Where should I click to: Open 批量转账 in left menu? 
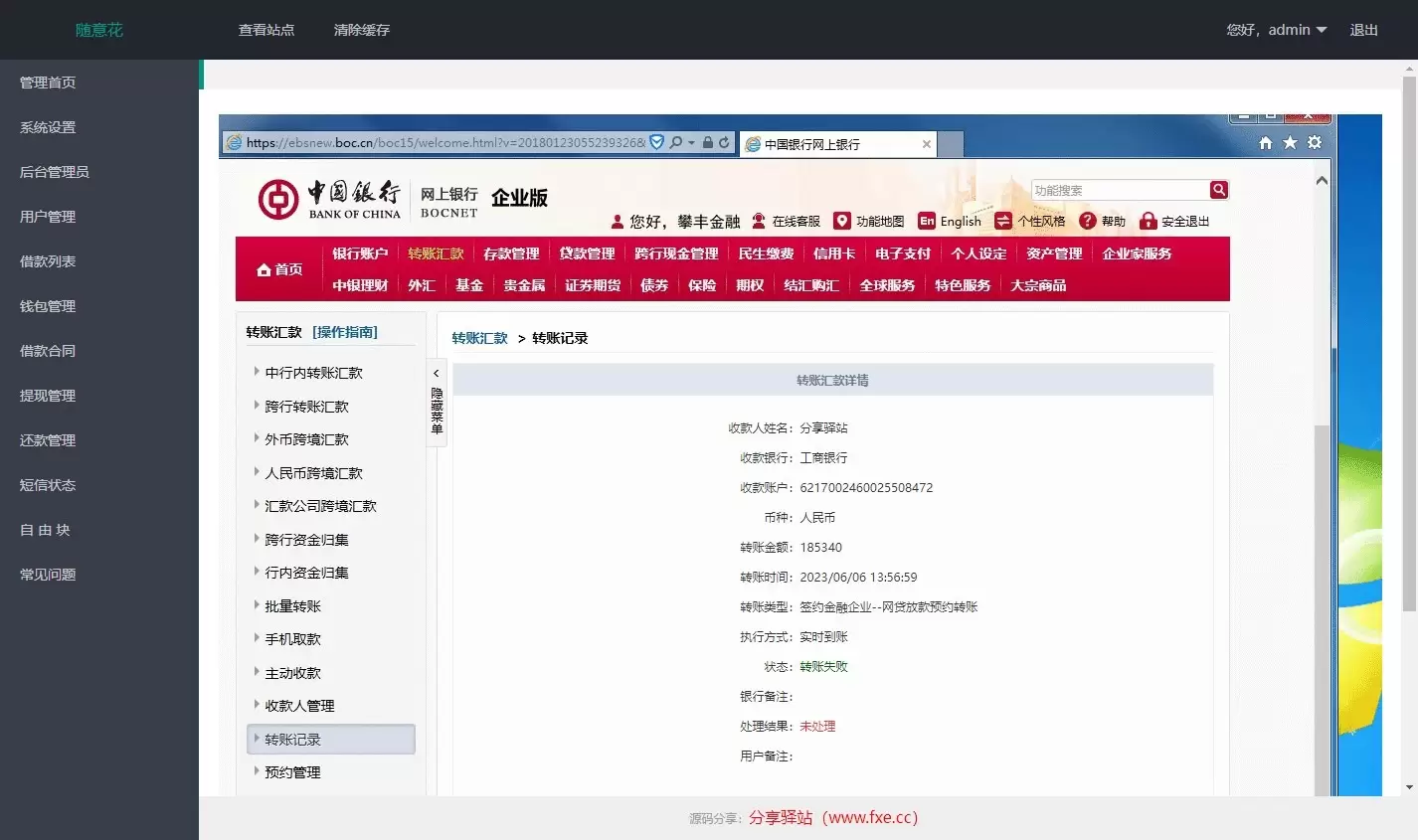[x=292, y=606]
